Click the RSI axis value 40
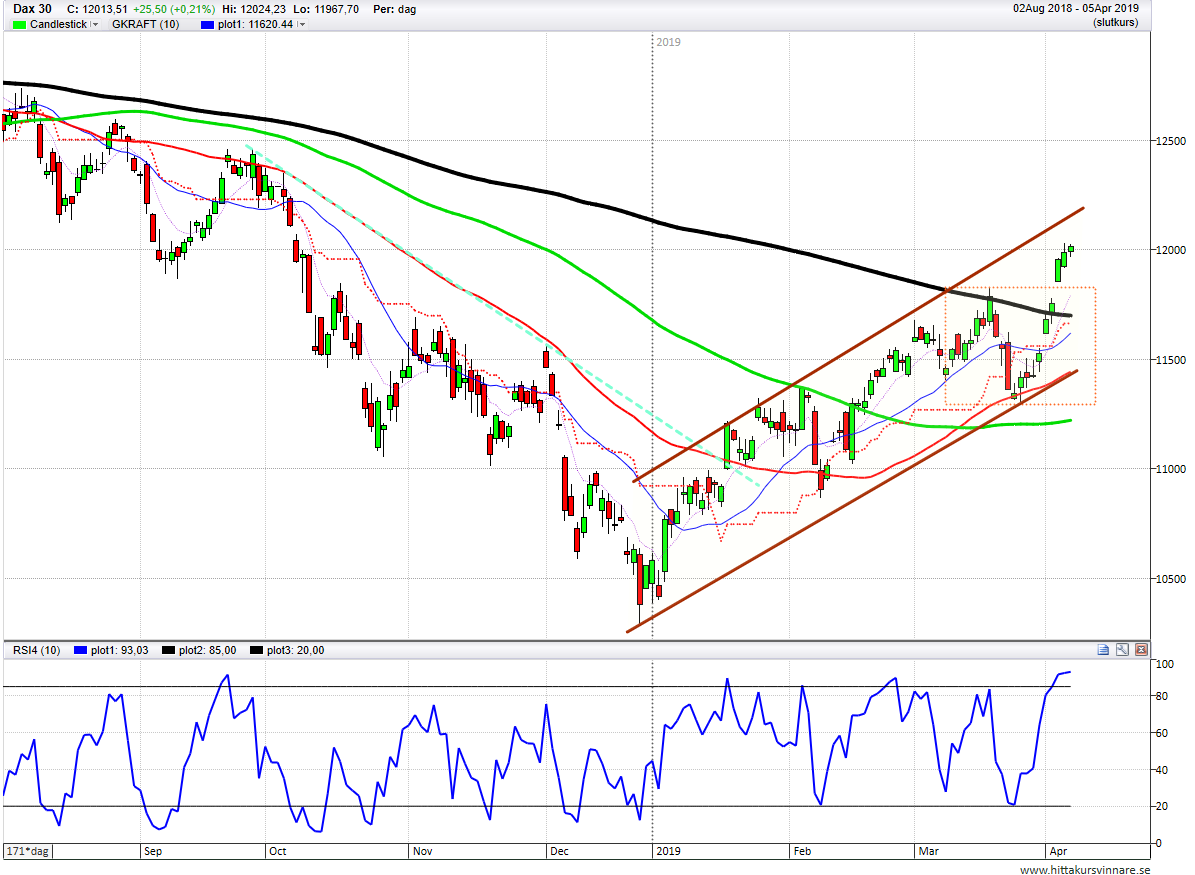1195x875 pixels. click(1161, 770)
